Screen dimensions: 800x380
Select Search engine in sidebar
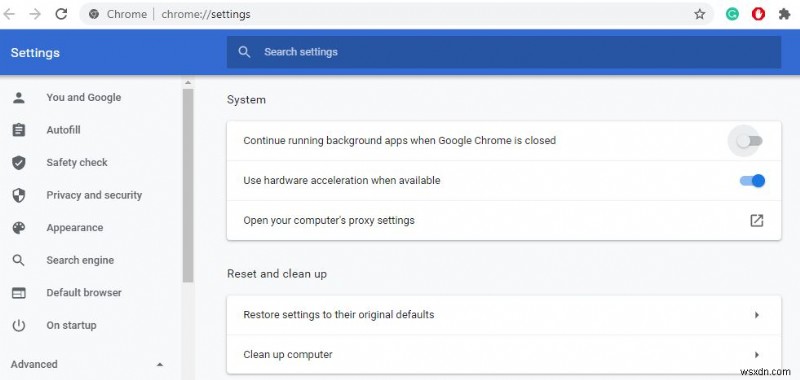[80, 260]
